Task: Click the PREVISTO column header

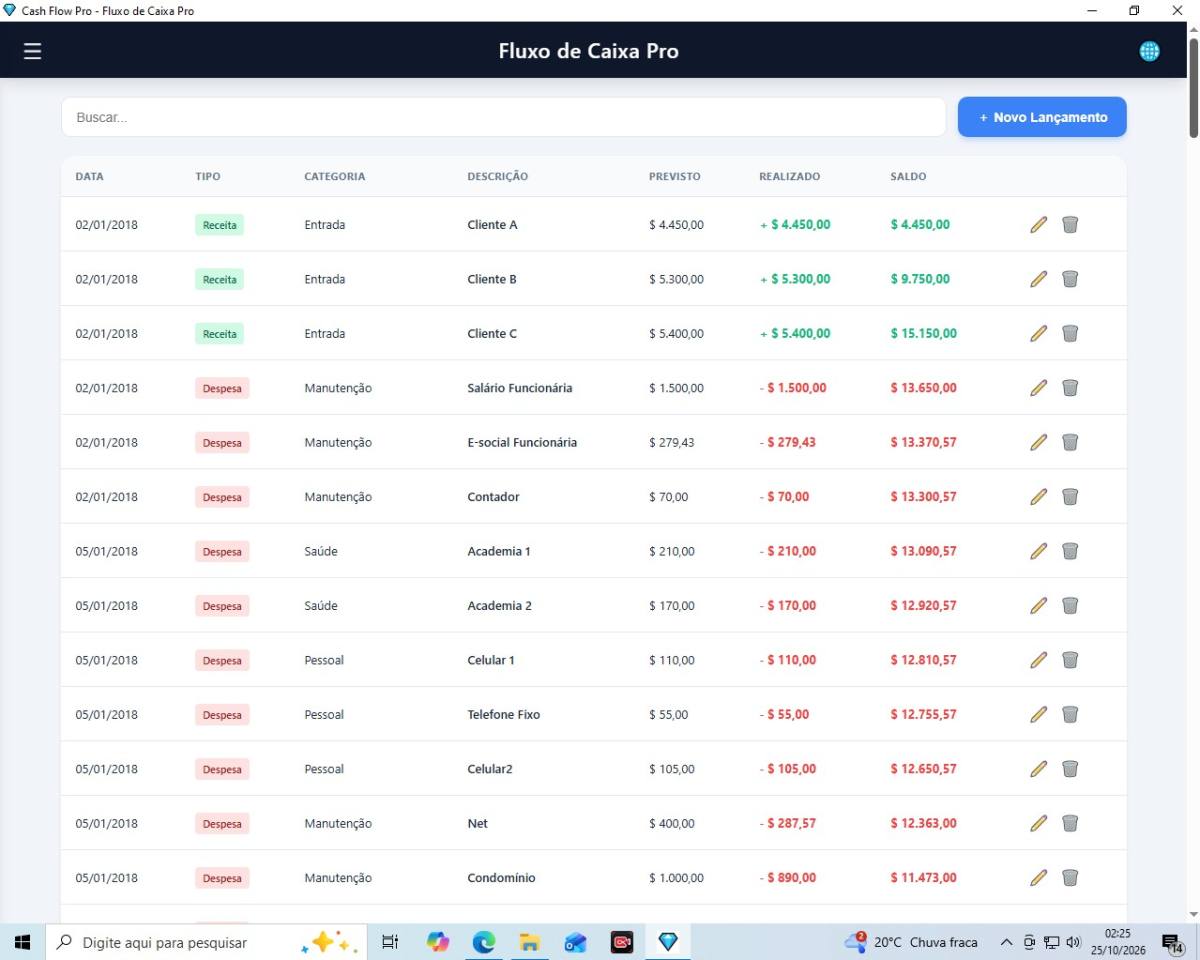Action: (675, 176)
